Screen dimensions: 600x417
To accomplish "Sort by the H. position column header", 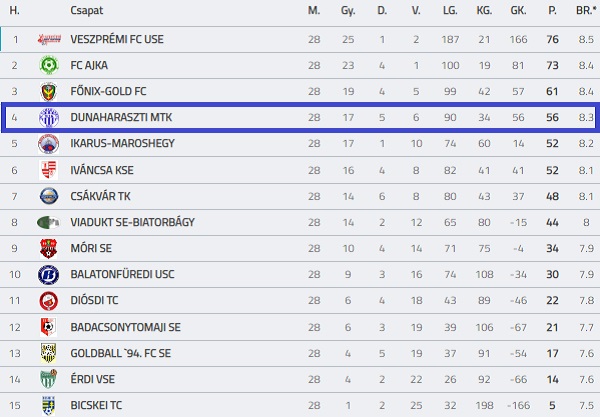I will (15, 10).
